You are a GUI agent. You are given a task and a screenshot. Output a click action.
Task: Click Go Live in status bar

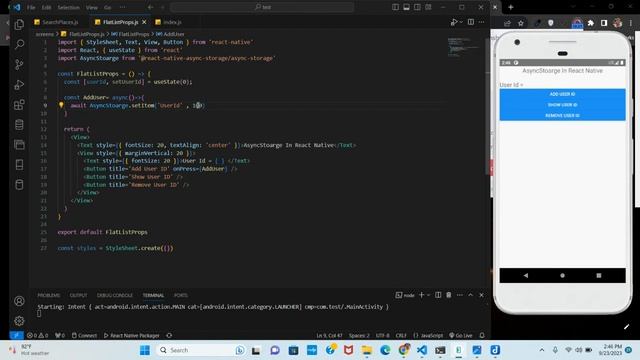pos(461,336)
